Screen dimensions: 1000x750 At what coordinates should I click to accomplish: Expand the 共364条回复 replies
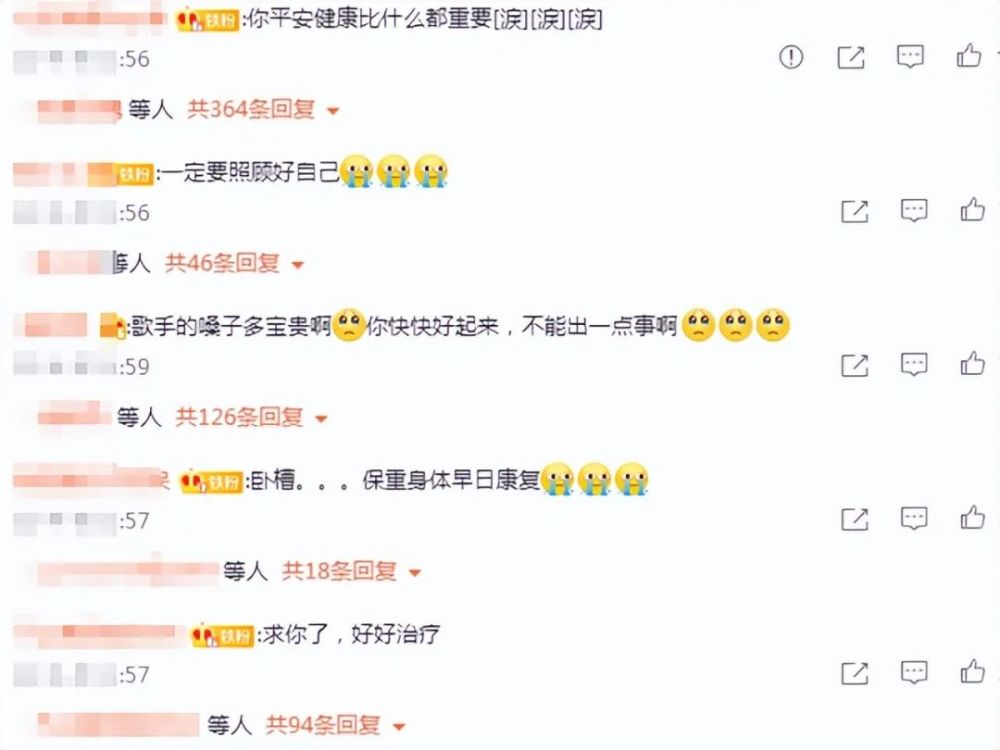pyautogui.click(x=263, y=110)
